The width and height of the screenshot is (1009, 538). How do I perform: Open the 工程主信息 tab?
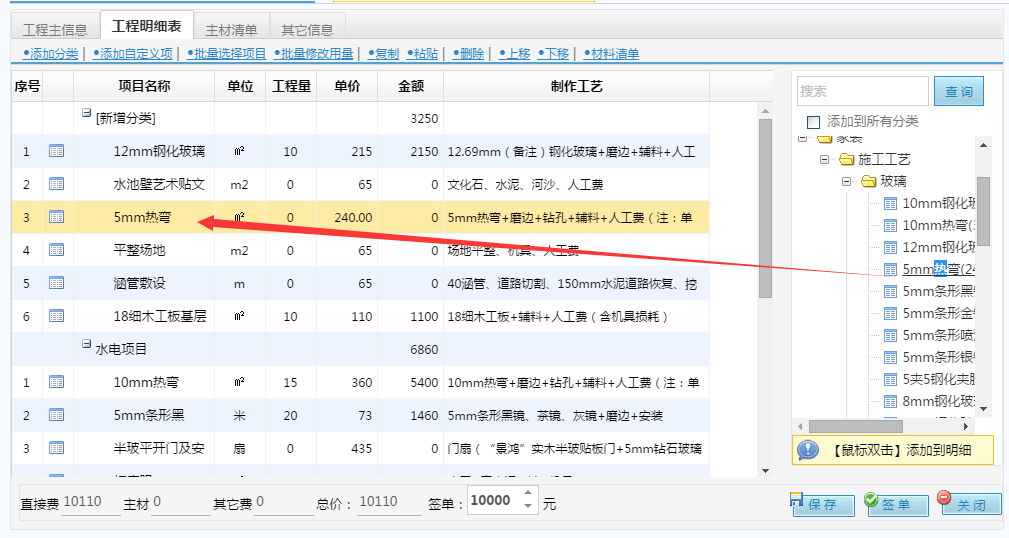(x=55, y=29)
